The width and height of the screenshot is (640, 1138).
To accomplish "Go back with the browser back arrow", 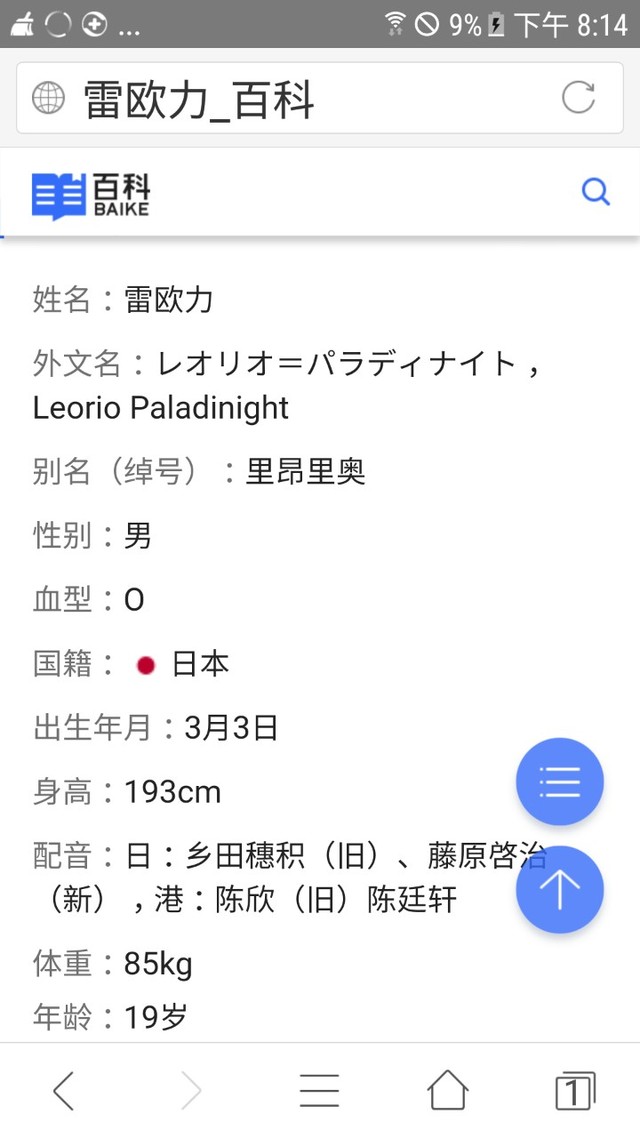I will pos(63,1090).
